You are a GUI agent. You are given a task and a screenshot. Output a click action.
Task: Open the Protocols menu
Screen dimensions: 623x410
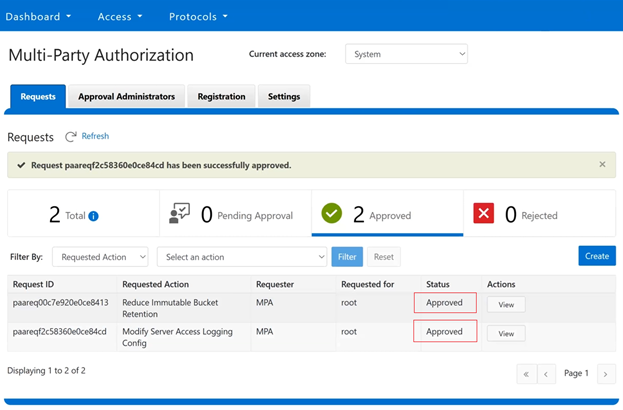[198, 16]
